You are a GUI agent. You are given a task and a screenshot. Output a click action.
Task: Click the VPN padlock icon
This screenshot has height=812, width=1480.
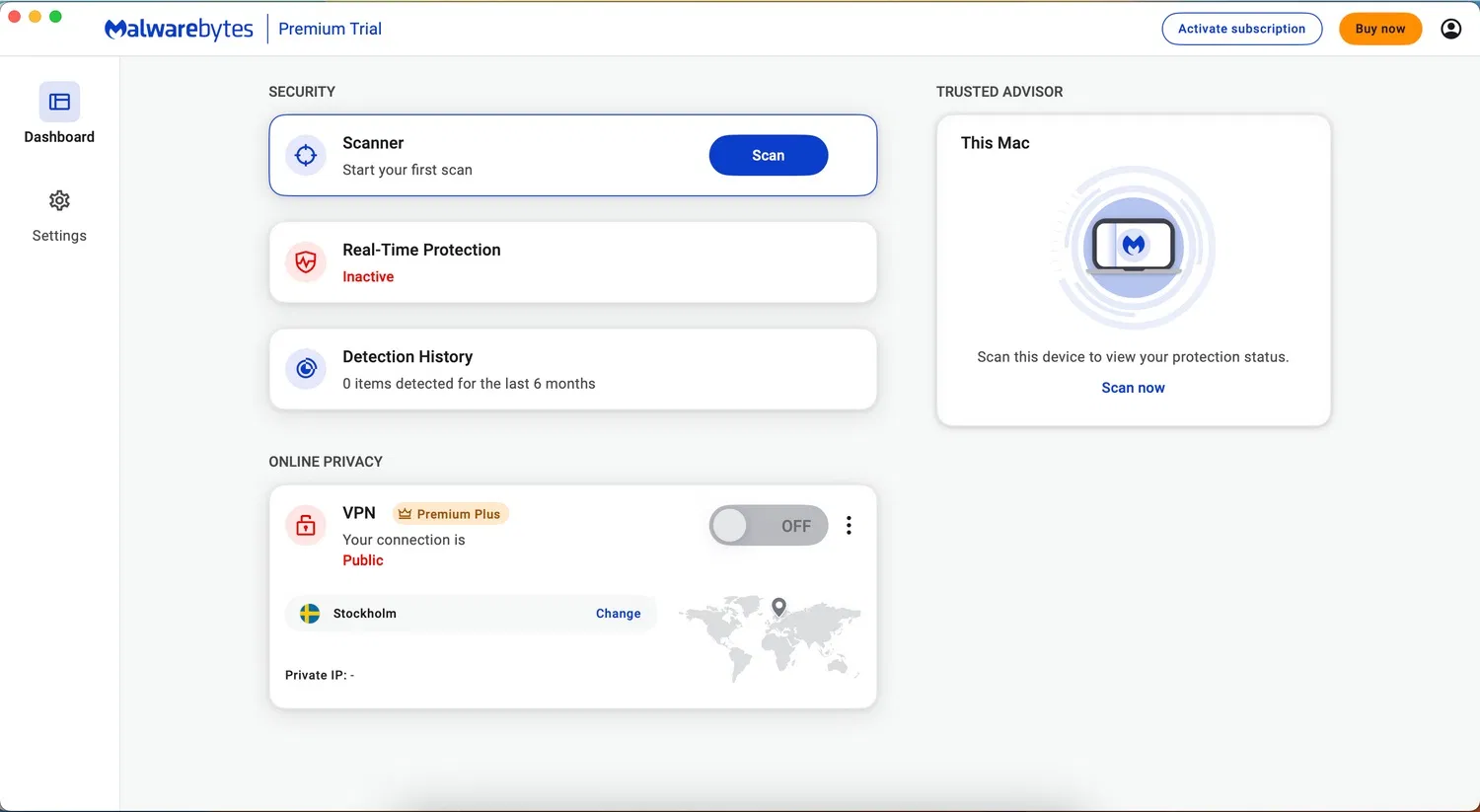pos(306,525)
